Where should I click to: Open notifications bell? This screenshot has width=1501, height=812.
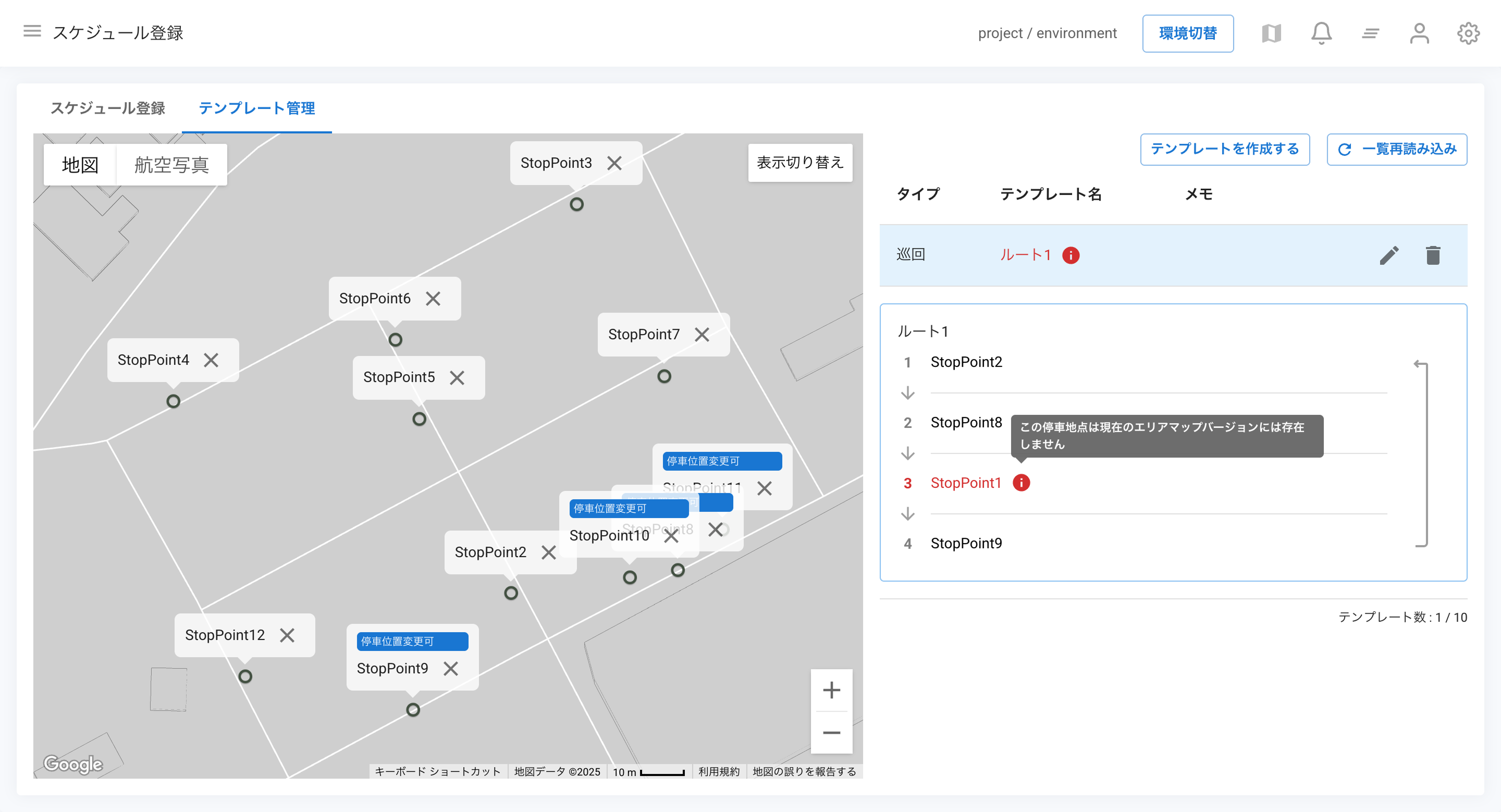(1321, 33)
